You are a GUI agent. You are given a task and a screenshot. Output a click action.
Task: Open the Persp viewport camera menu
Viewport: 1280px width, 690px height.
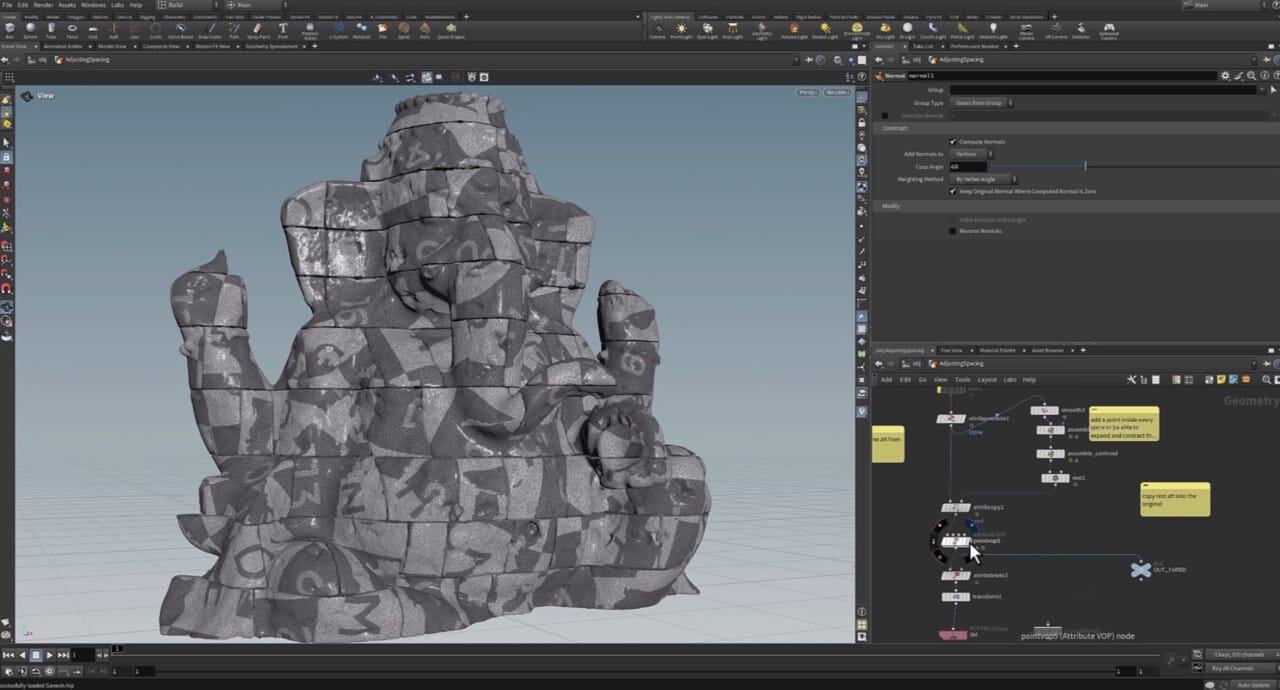pyautogui.click(x=807, y=93)
